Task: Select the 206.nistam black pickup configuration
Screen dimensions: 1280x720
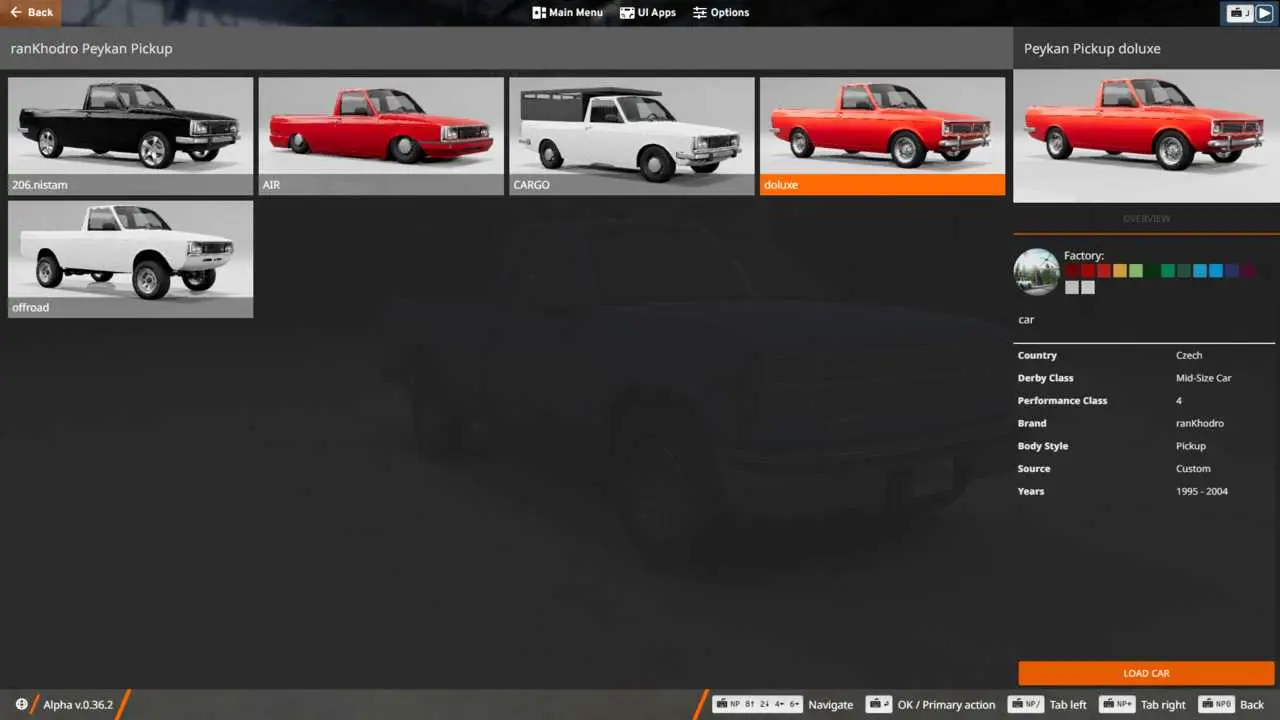Action: tap(131, 136)
